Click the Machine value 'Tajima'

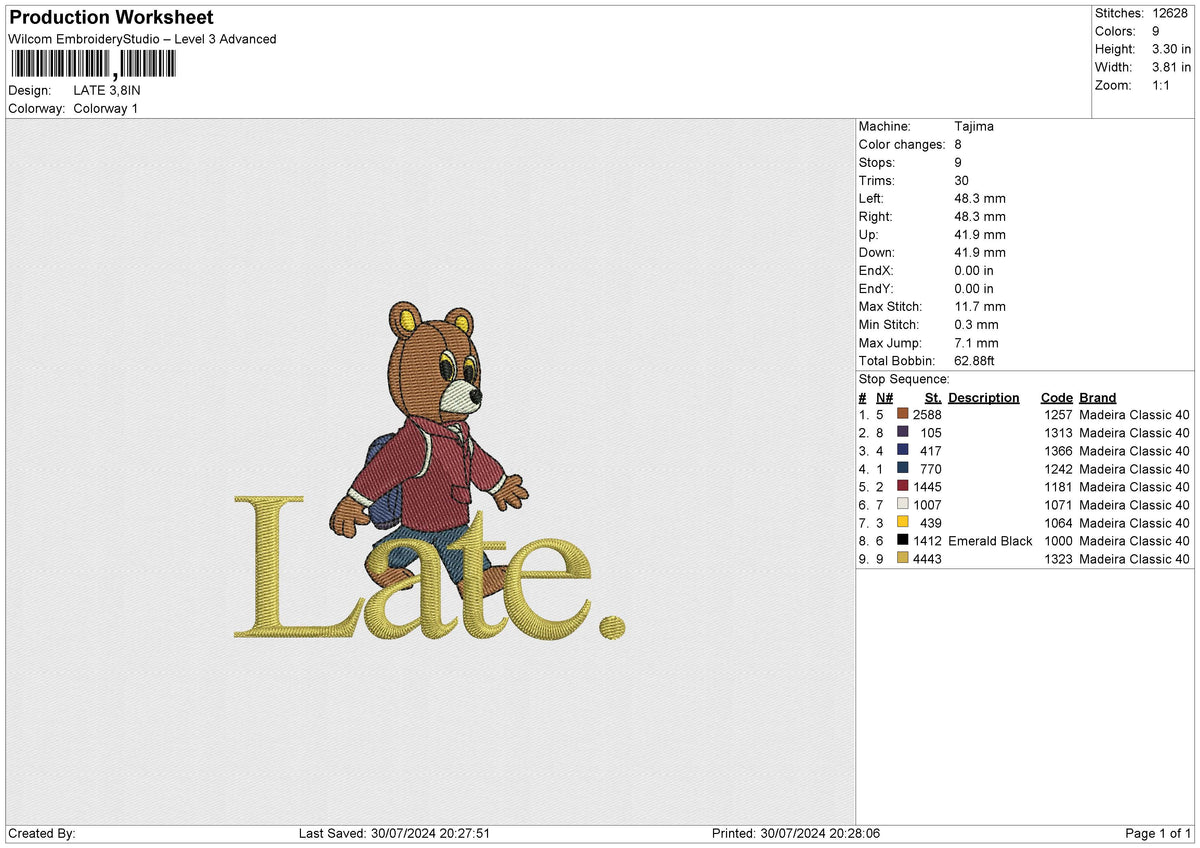pyautogui.click(x=974, y=127)
